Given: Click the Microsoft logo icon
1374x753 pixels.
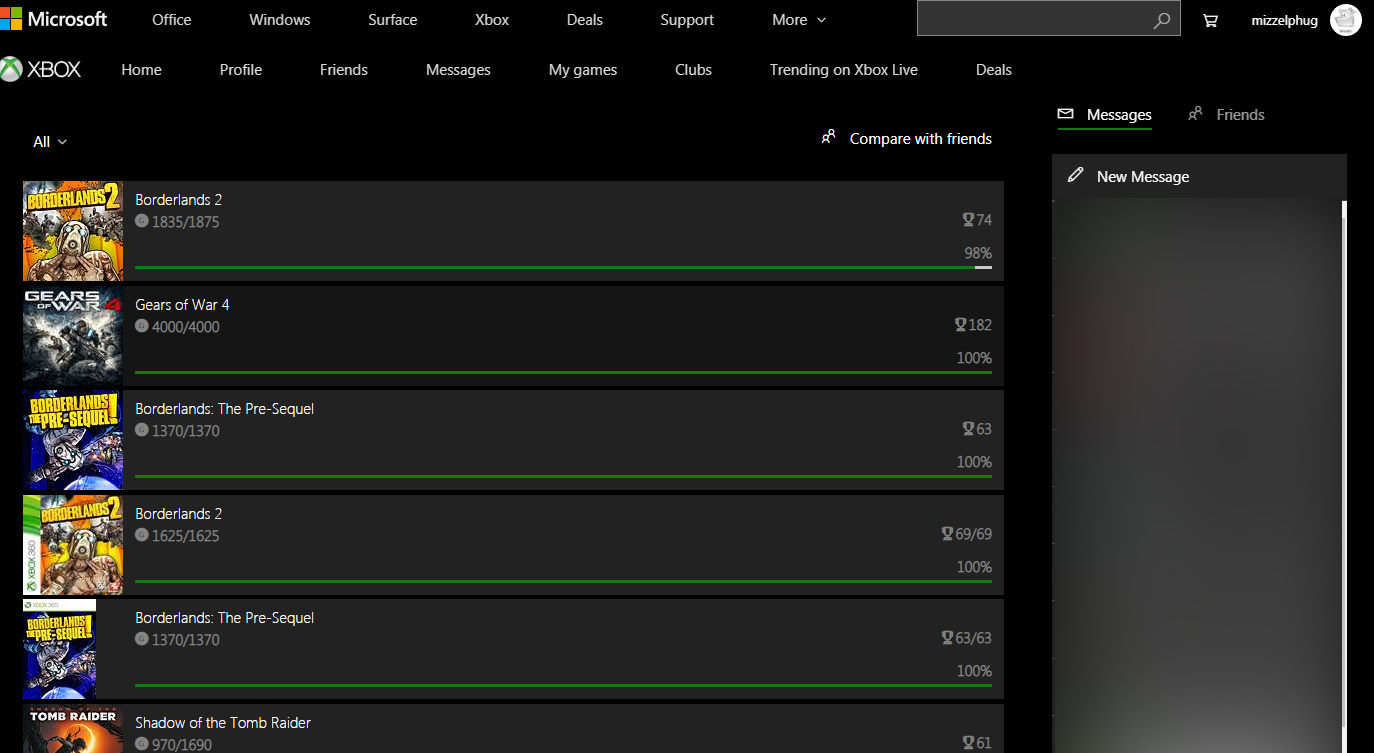Looking at the screenshot, I should [12, 19].
